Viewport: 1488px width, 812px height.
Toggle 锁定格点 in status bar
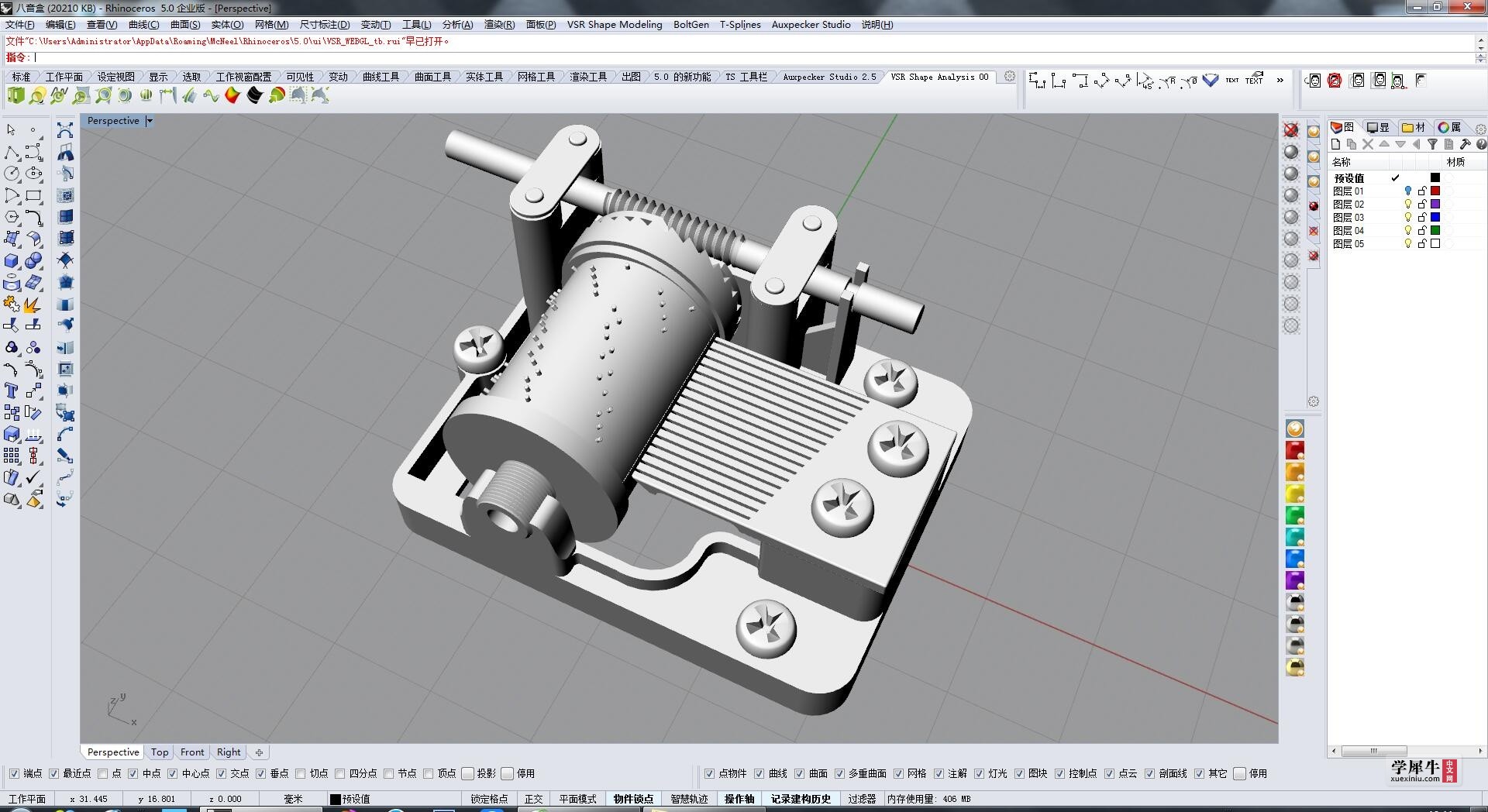489,799
